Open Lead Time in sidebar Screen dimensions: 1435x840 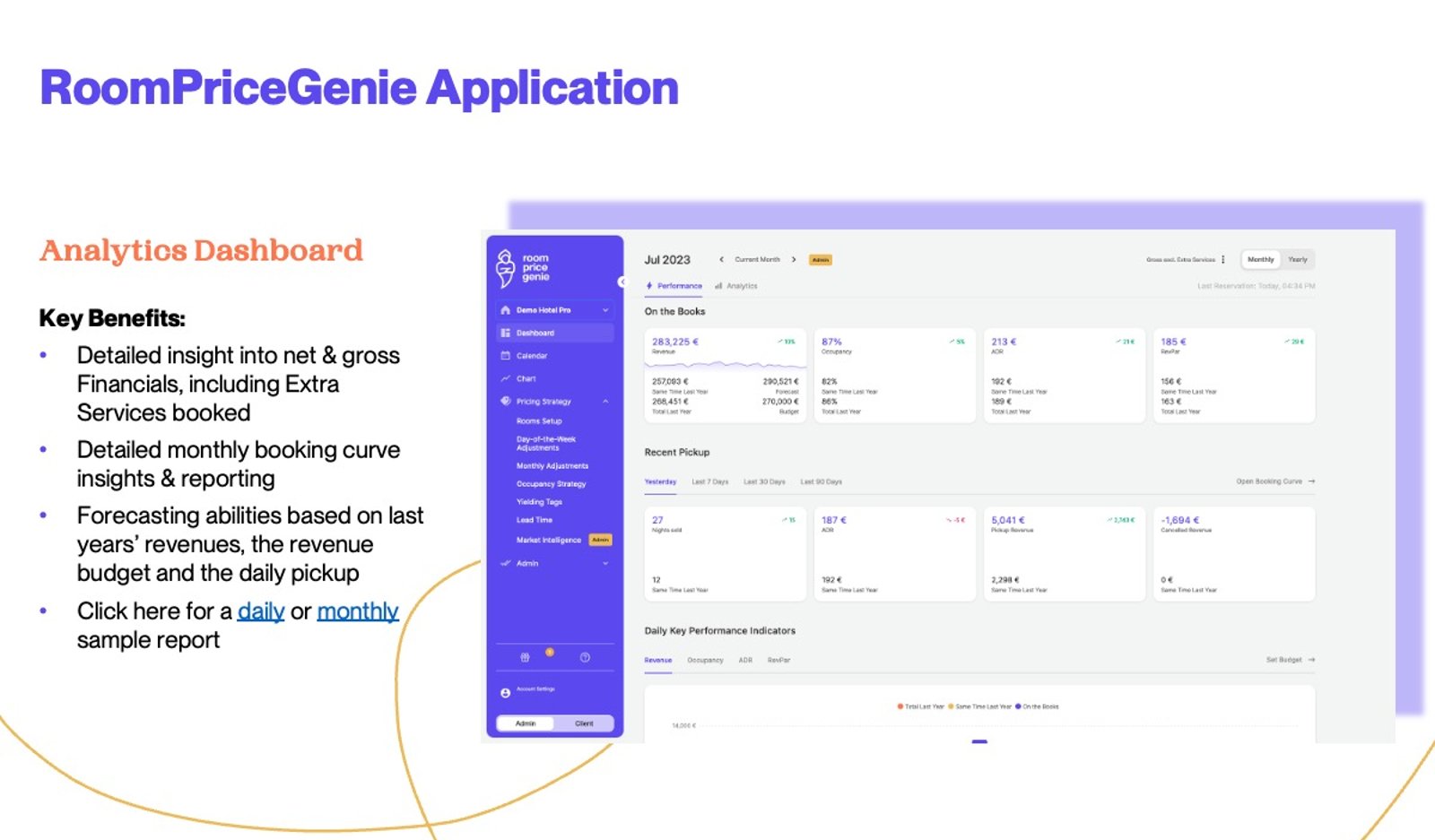click(x=535, y=520)
